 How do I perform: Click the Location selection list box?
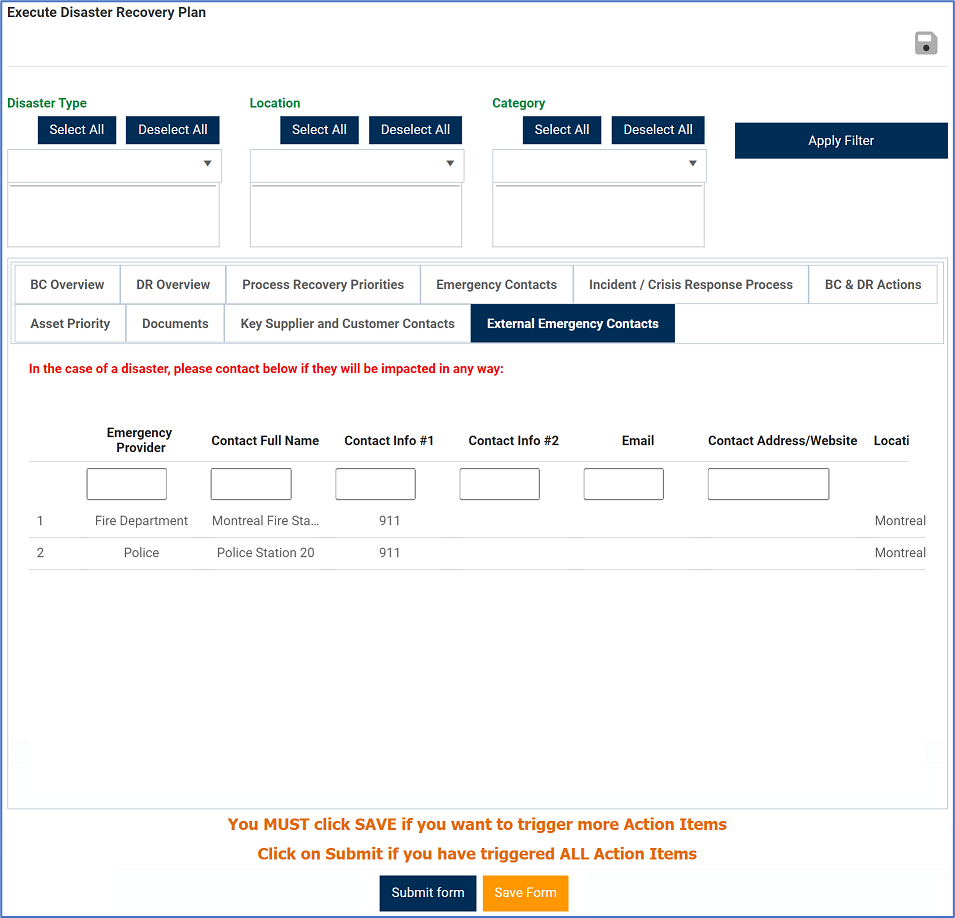(356, 215)
